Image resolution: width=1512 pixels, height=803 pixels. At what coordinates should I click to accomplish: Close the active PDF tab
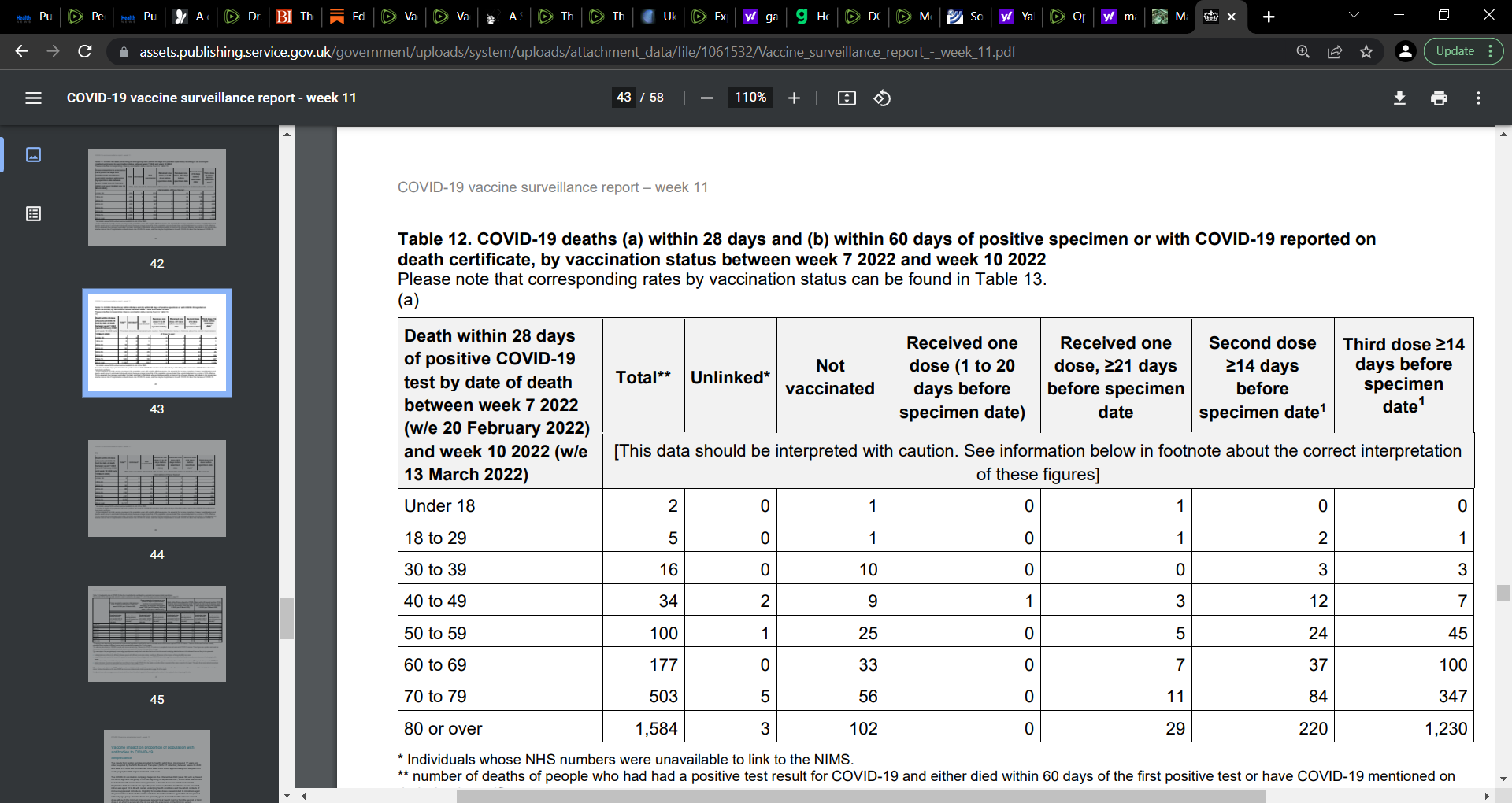tap(1232, 17)
